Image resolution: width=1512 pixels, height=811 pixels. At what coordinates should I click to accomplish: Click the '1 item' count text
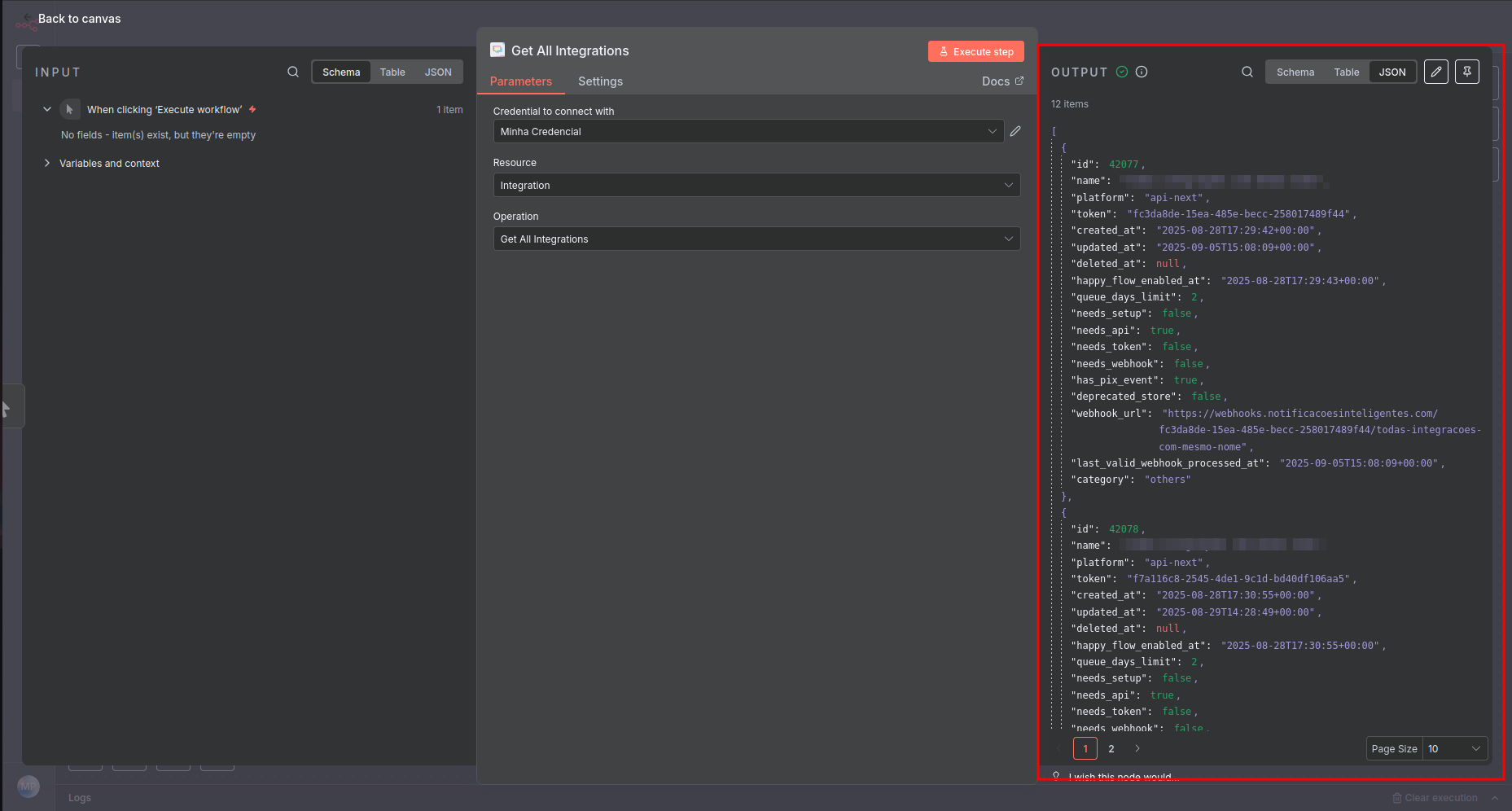[449, 109]
